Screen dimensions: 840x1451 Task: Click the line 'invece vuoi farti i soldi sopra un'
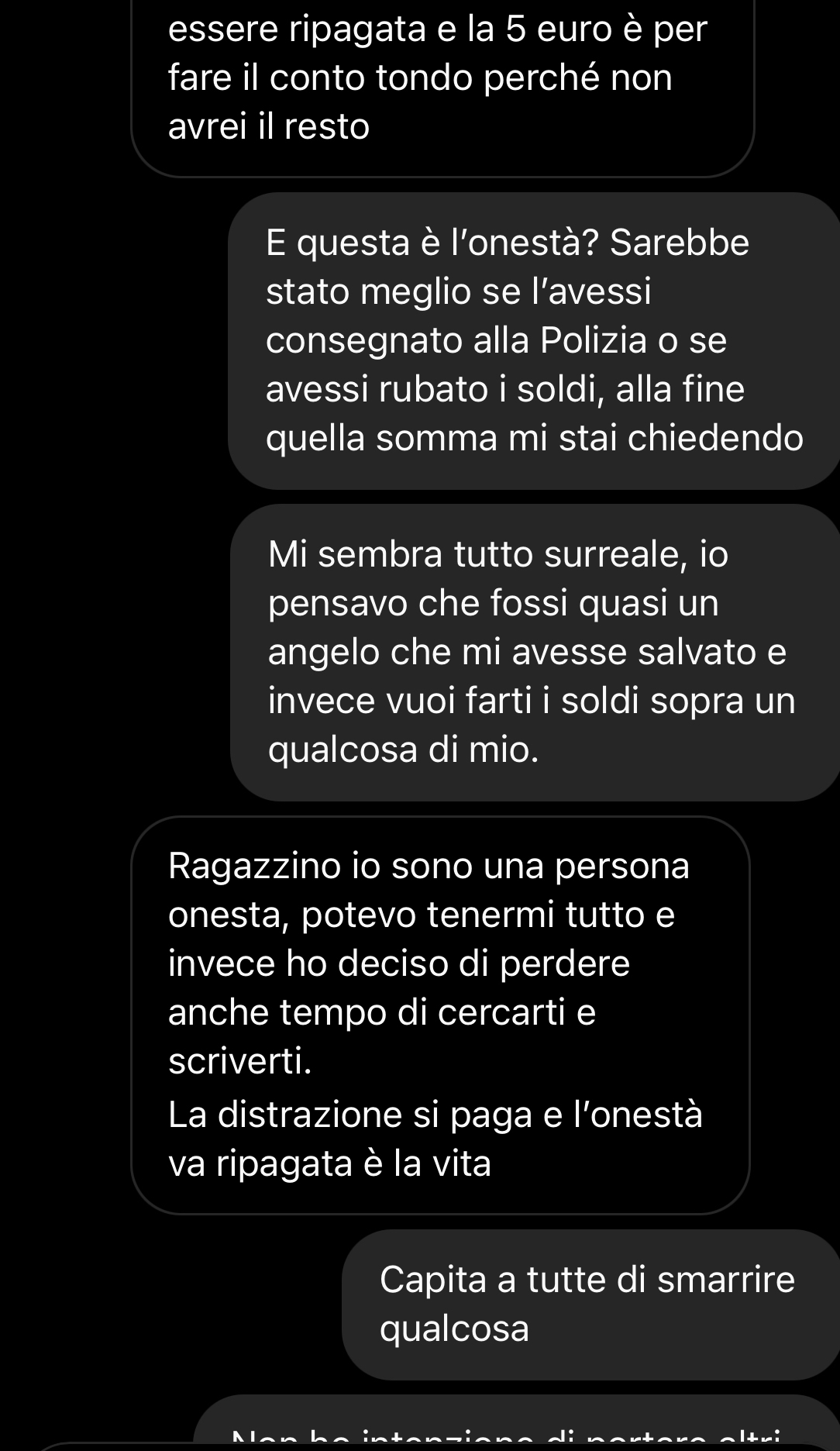click(x=532, y=701)
